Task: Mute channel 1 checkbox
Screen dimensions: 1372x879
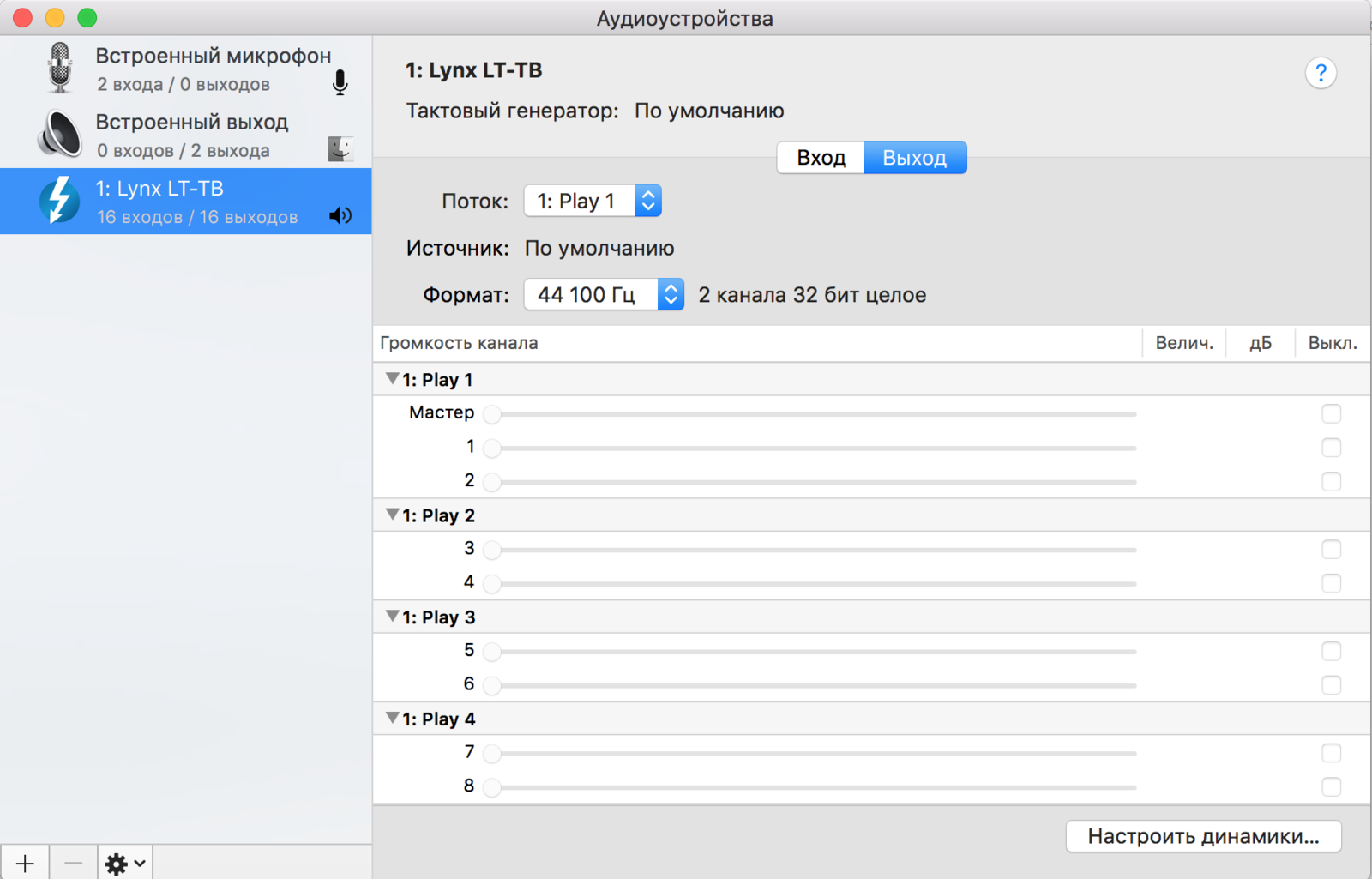Action: pyautogui.click(x=1331, y=448)
